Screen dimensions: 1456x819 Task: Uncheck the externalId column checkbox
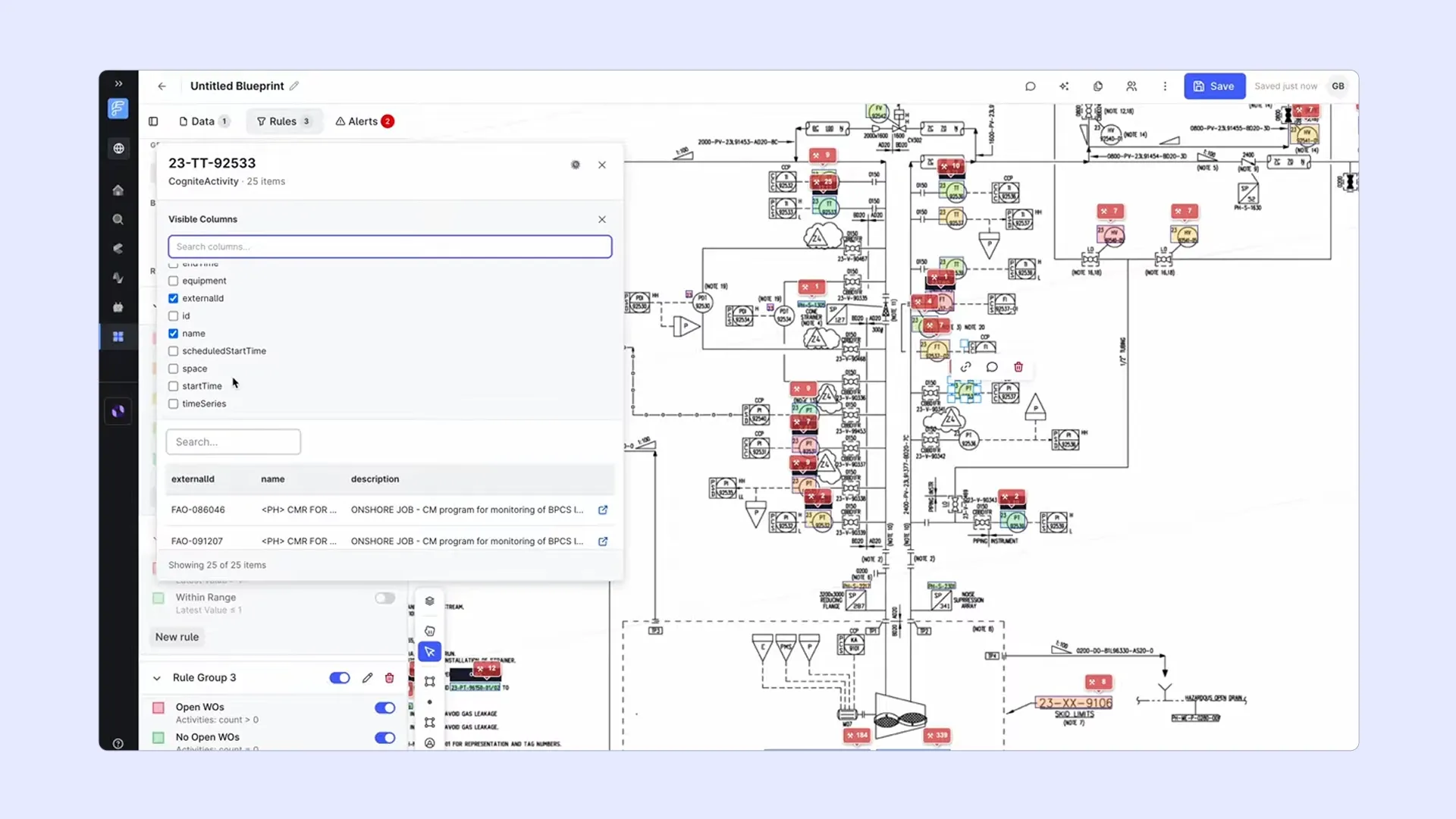tap(173, 298)
